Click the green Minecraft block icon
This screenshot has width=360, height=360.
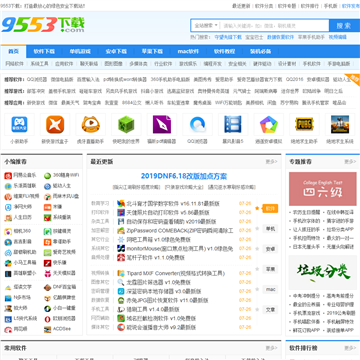coord(126,125)
